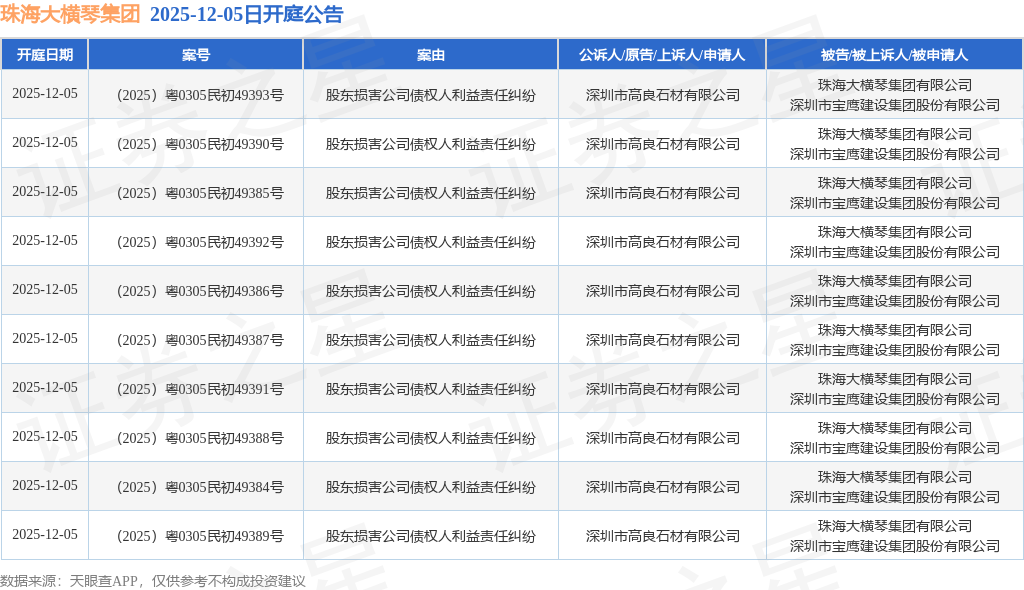Click the 案由 cell in the 49386号 row
The width and height of the screenshot is (1024, 590).
coord(430,291)
